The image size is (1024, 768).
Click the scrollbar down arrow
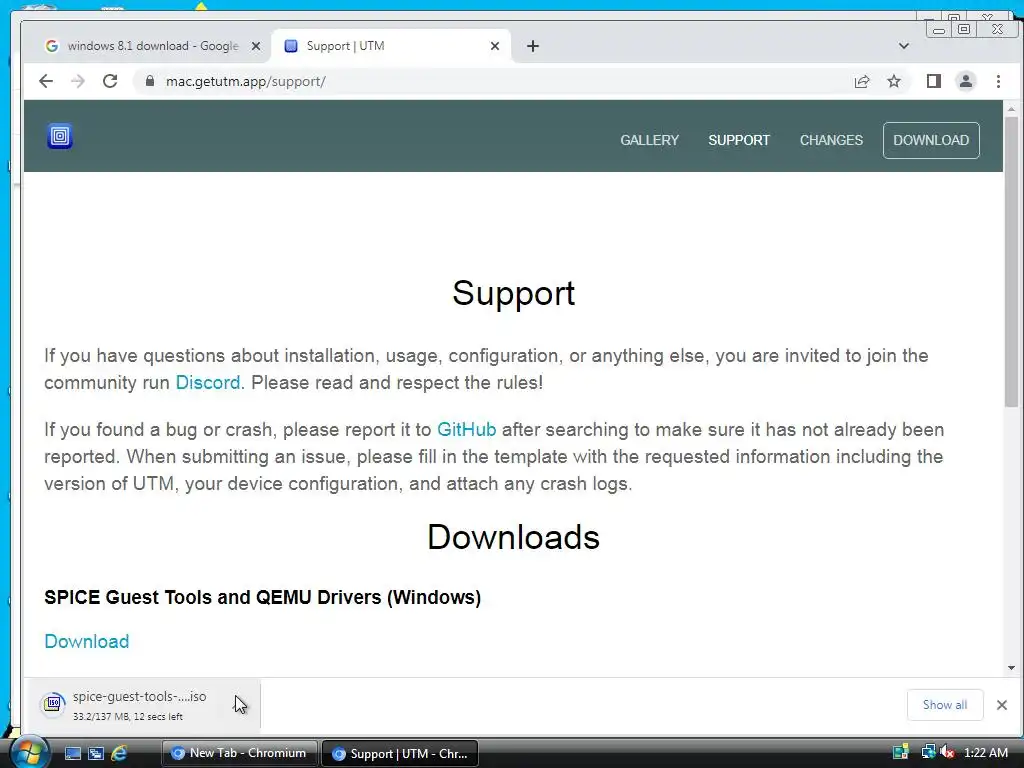pos(1011,667)
